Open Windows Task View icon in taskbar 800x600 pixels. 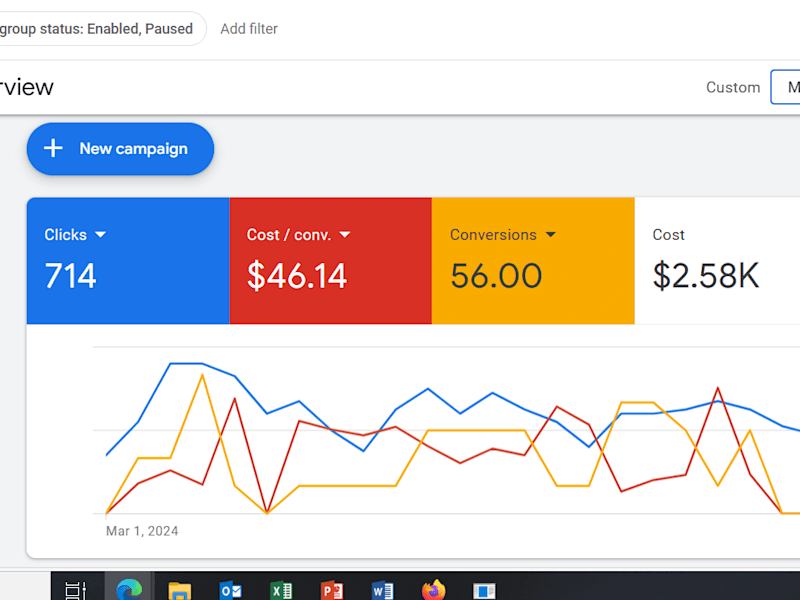pyautogui.click(x=76, y=590)
